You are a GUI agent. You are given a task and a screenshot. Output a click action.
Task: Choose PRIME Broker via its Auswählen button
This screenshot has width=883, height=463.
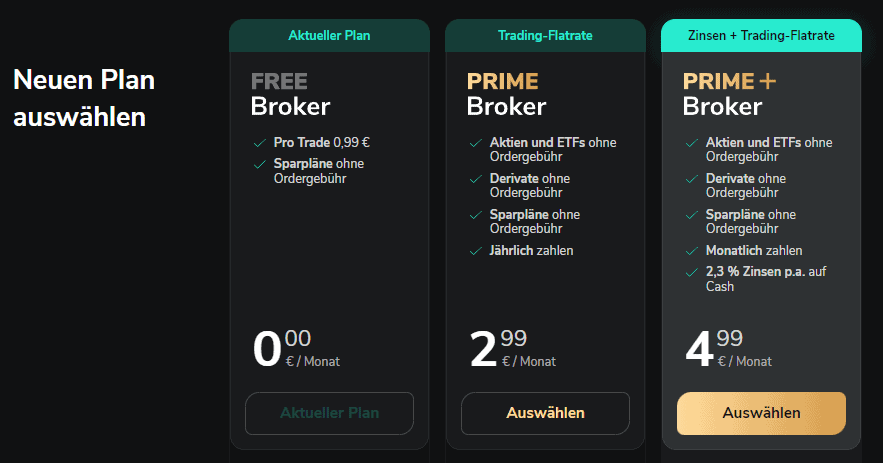[x=545, y=413]
